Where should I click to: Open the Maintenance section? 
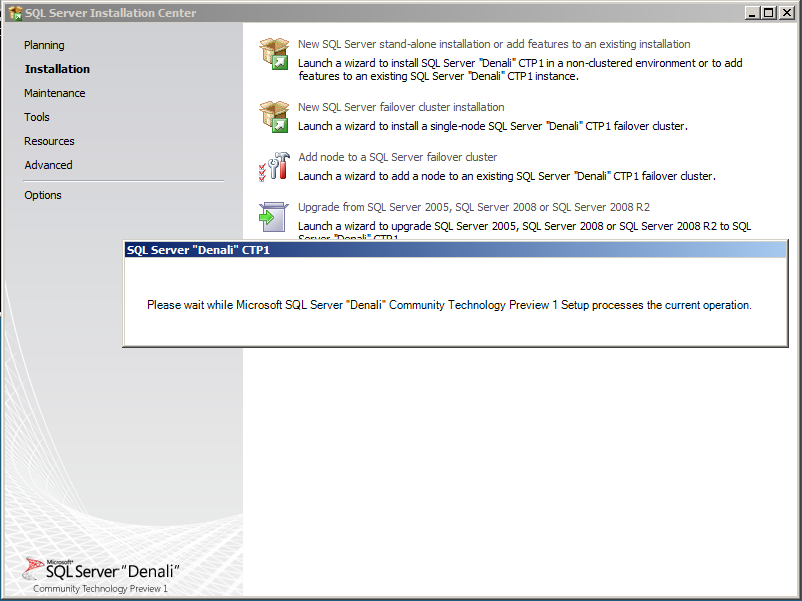pos(54,93)
